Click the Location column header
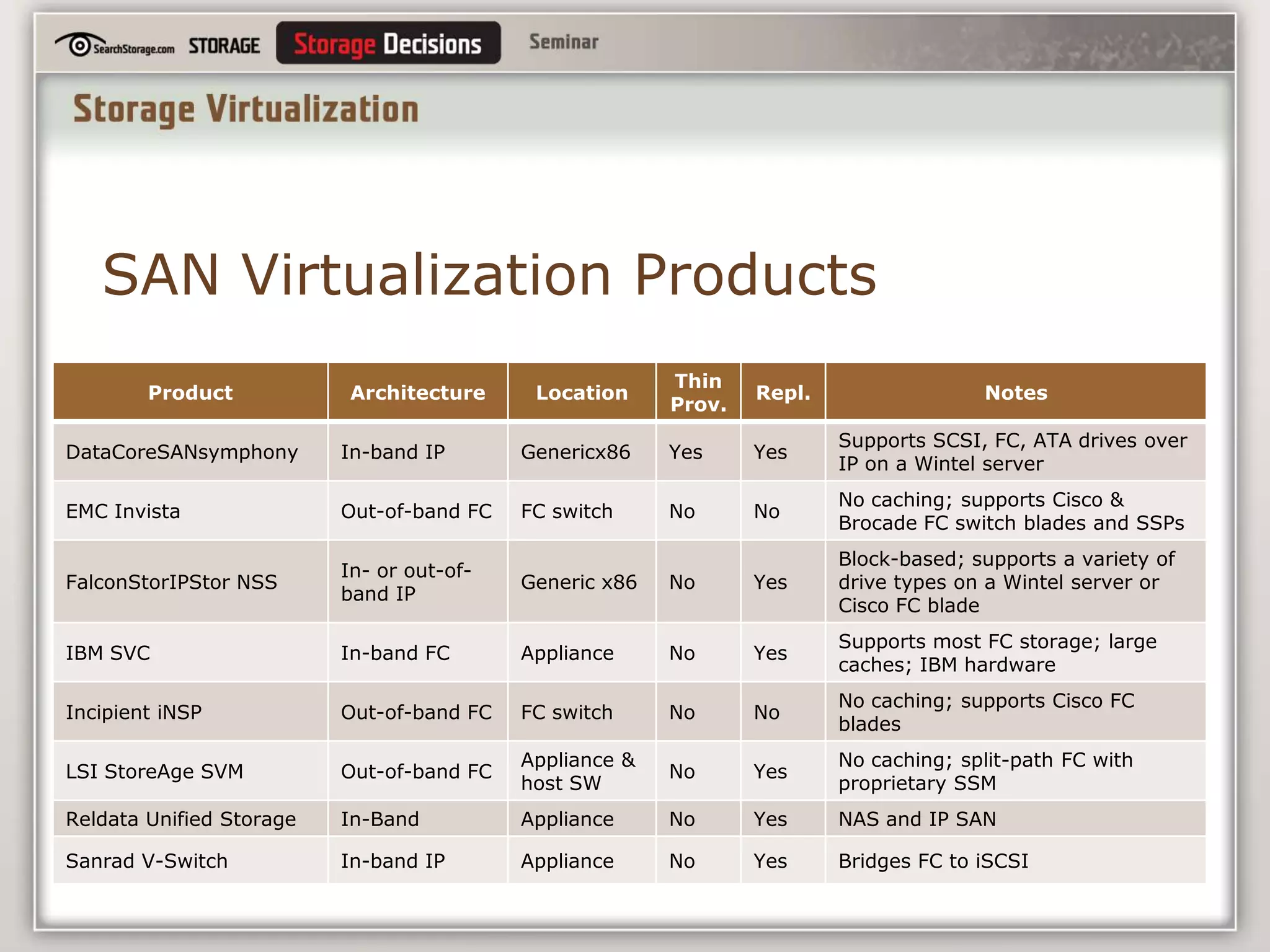The height and width of the screenshot is (952, 1270). pyautogui.click(x=582, y=392)
